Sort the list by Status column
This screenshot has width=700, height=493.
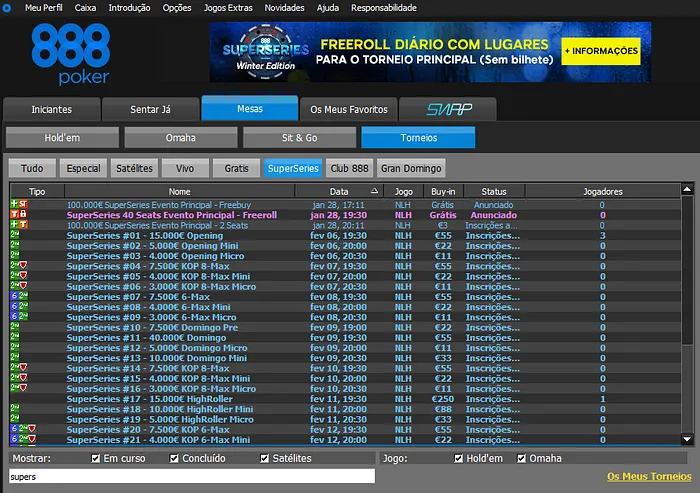[494, 192]
